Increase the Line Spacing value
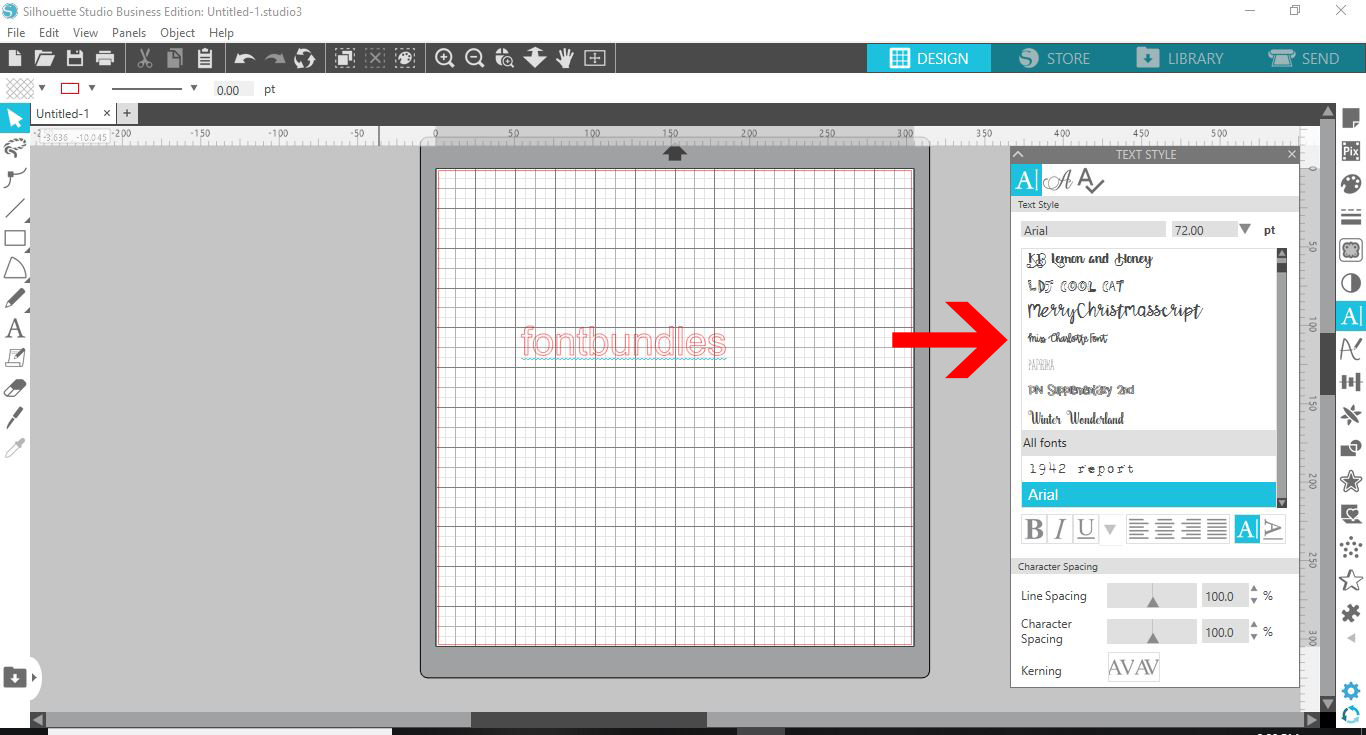Screen dimensions: 1366x735 click(1254, 590)
